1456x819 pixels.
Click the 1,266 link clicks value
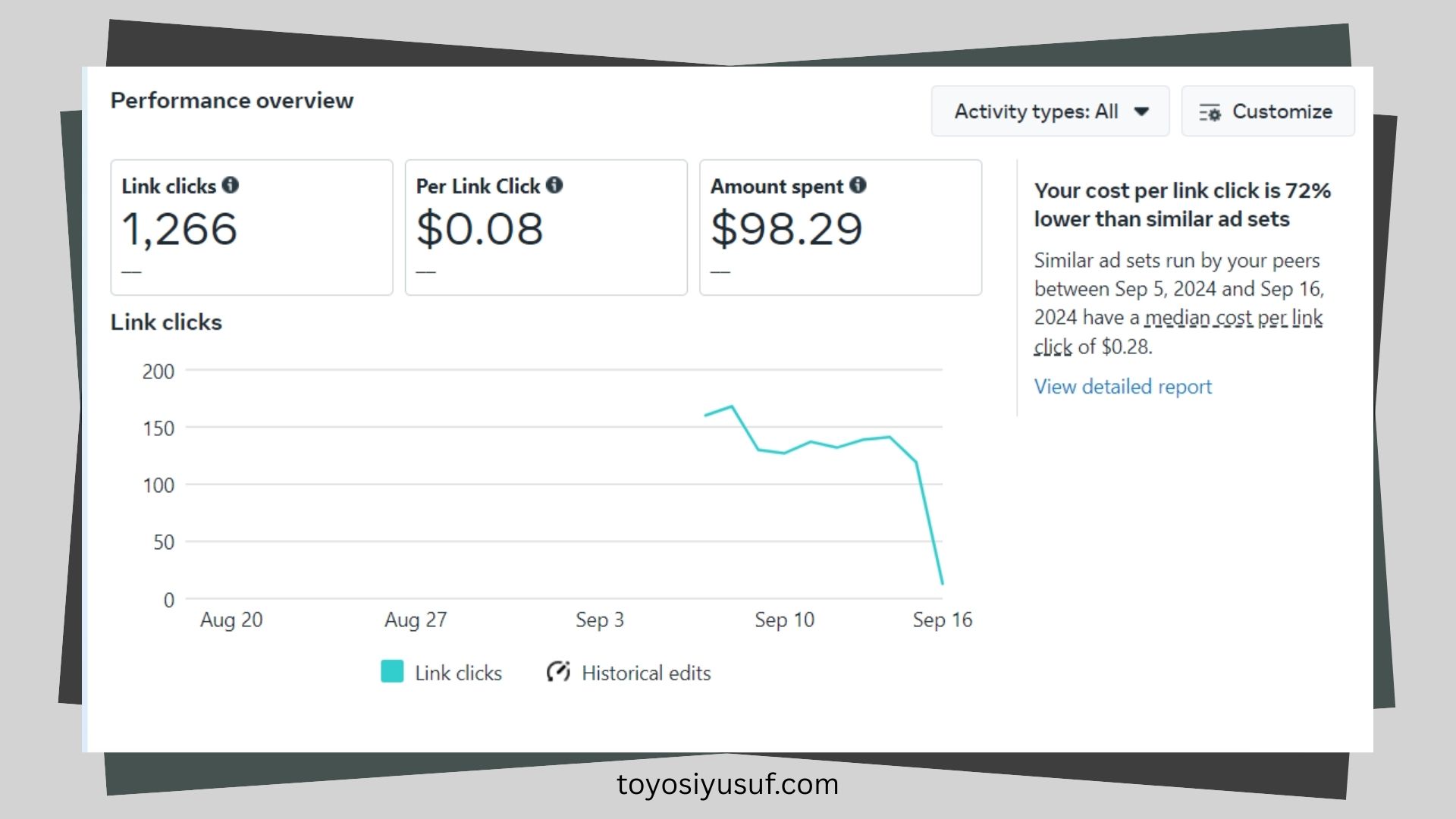point(180,229)
